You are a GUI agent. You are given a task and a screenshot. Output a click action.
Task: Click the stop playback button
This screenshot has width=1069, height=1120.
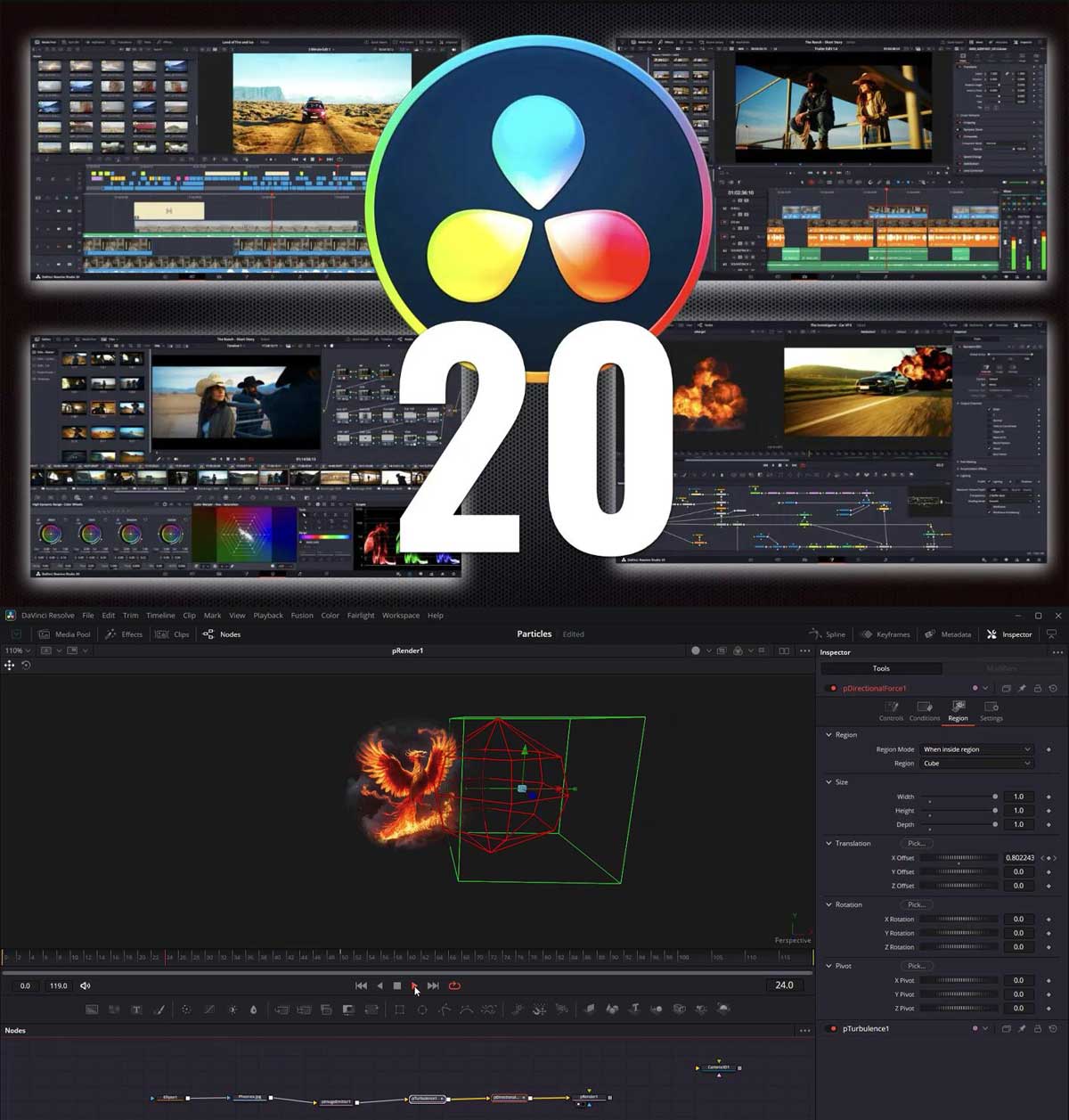397,985
